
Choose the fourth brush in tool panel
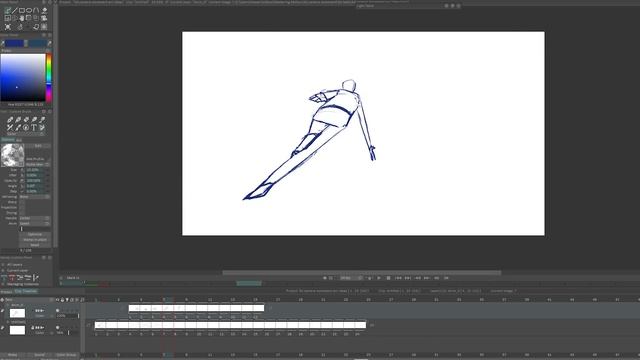(x=34, y=119)
